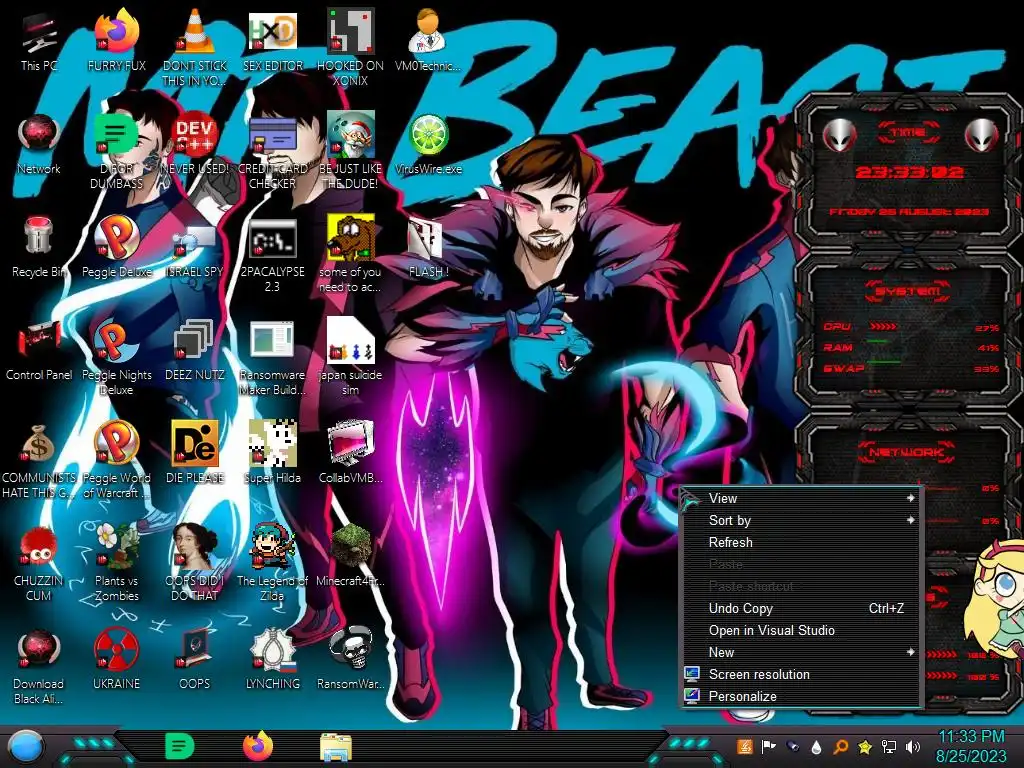Select the VirusWire.exe lime icon
This screenshot has width=1024, height=768.
pyautogui.click(x=428, y=144)
